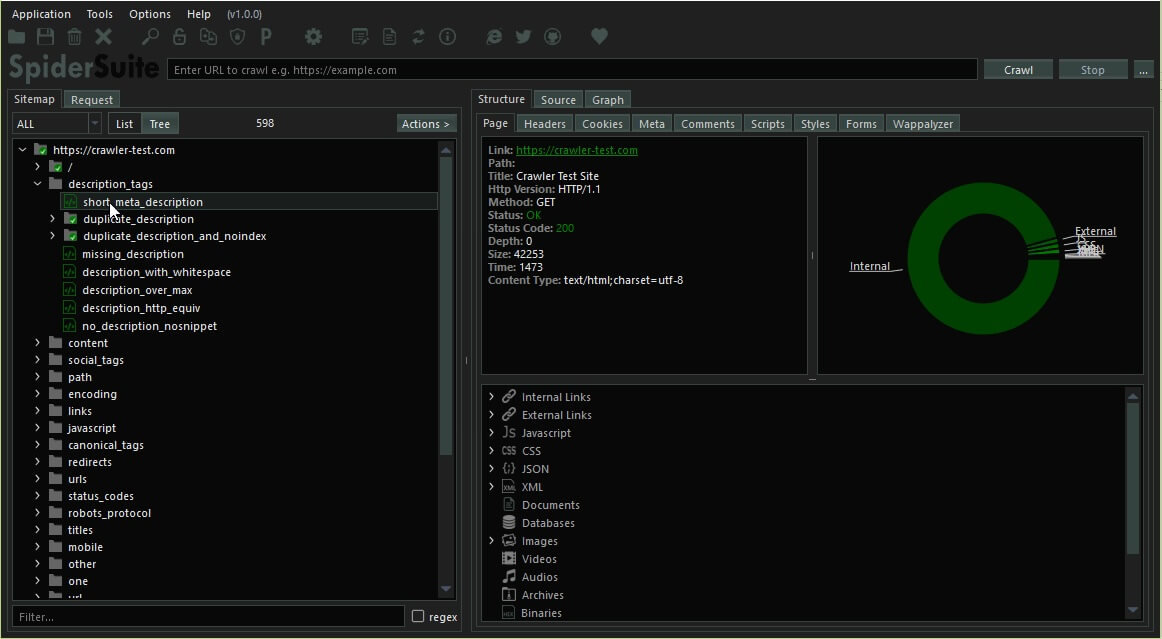This screenshot has height=639, width=1162.
Task: Click the Internet Explorer browser icon
Action: [x=494, y=36]
